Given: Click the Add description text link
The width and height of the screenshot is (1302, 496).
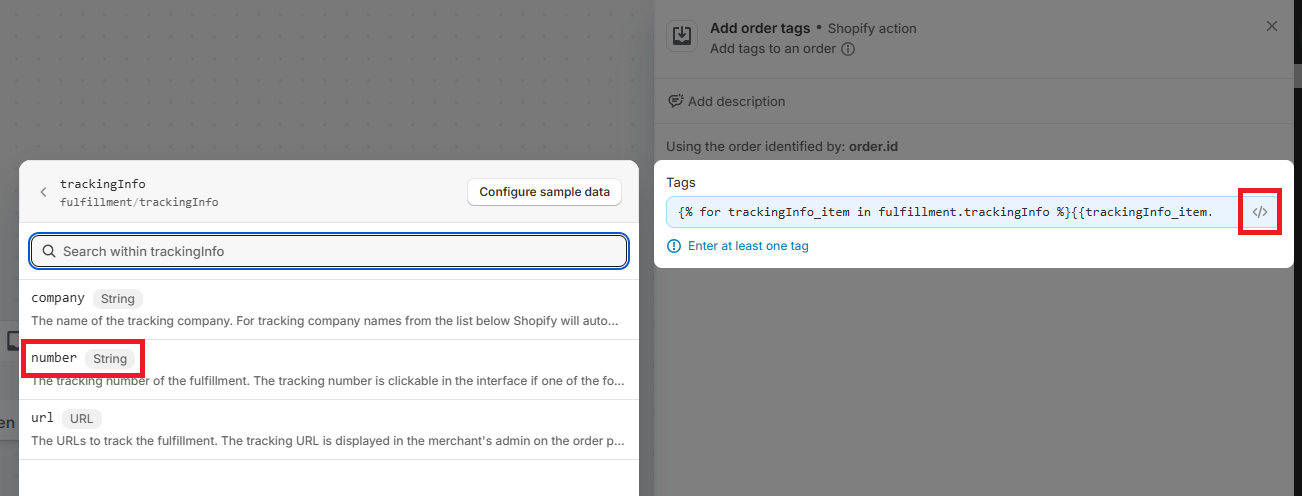Looking at the screenshot, I should (x=736, y=101).
